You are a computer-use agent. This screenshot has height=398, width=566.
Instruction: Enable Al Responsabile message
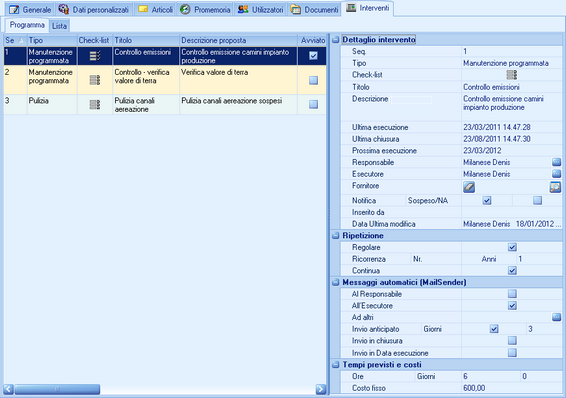(512, 294)
